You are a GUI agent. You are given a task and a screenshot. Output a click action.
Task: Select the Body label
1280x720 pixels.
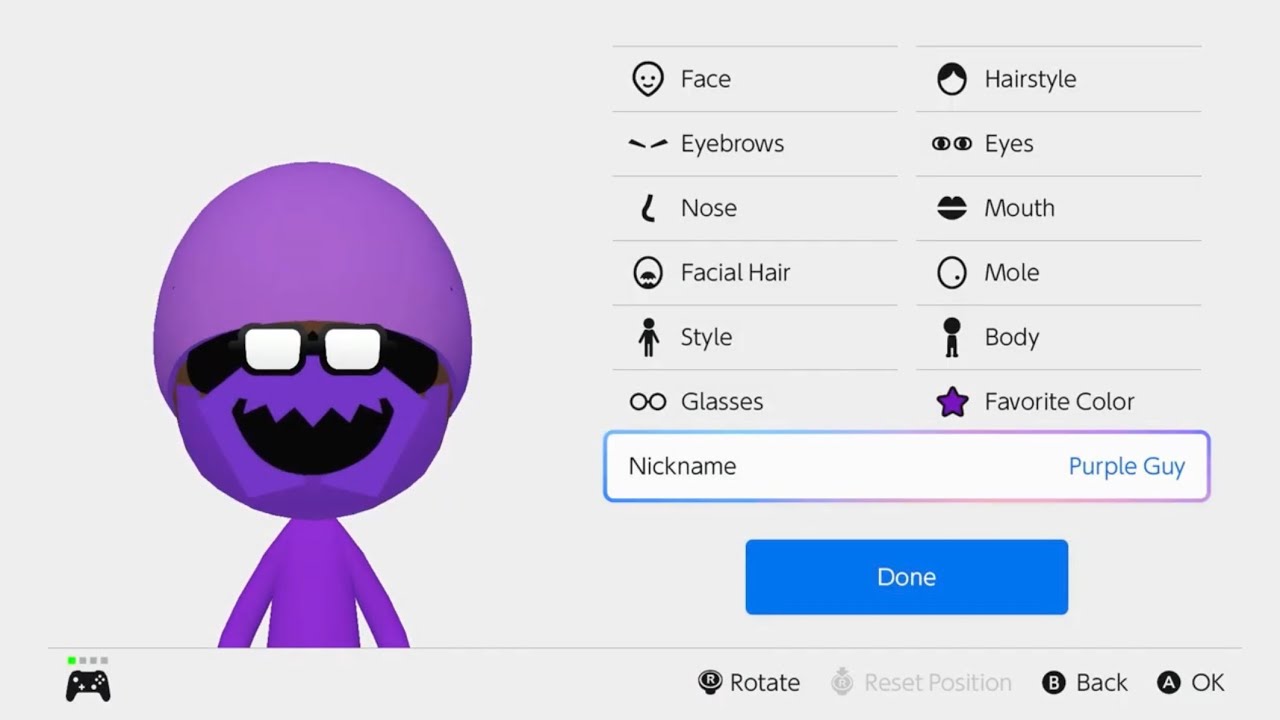coord(1012,338)
